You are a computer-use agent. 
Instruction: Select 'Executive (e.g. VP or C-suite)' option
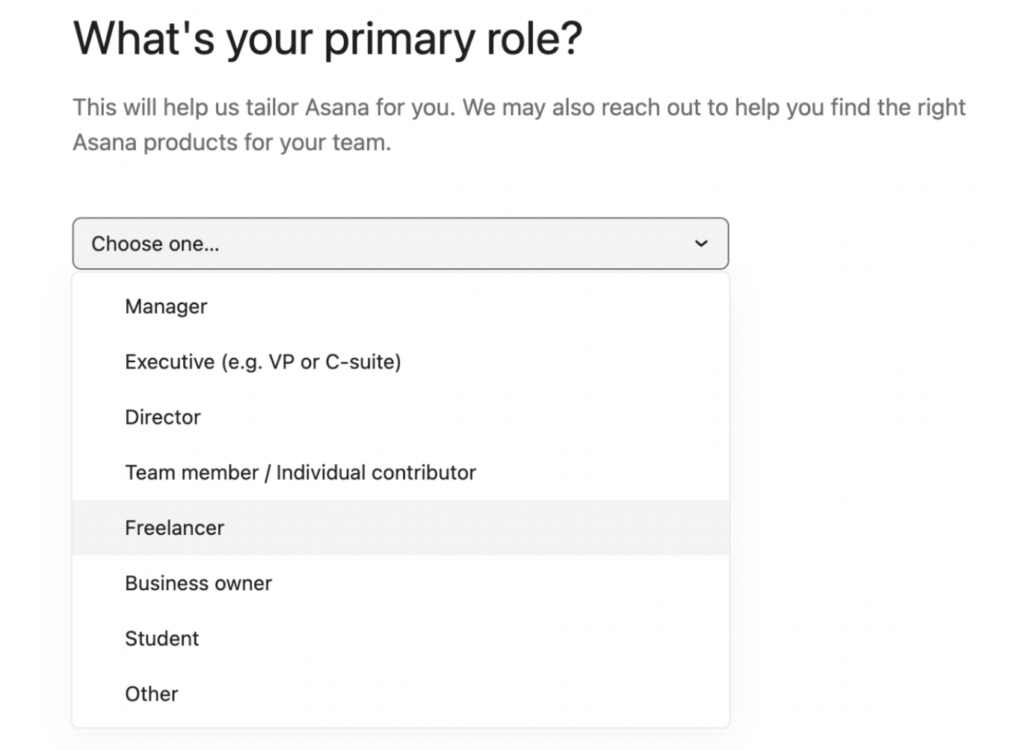tap(262, 362)
